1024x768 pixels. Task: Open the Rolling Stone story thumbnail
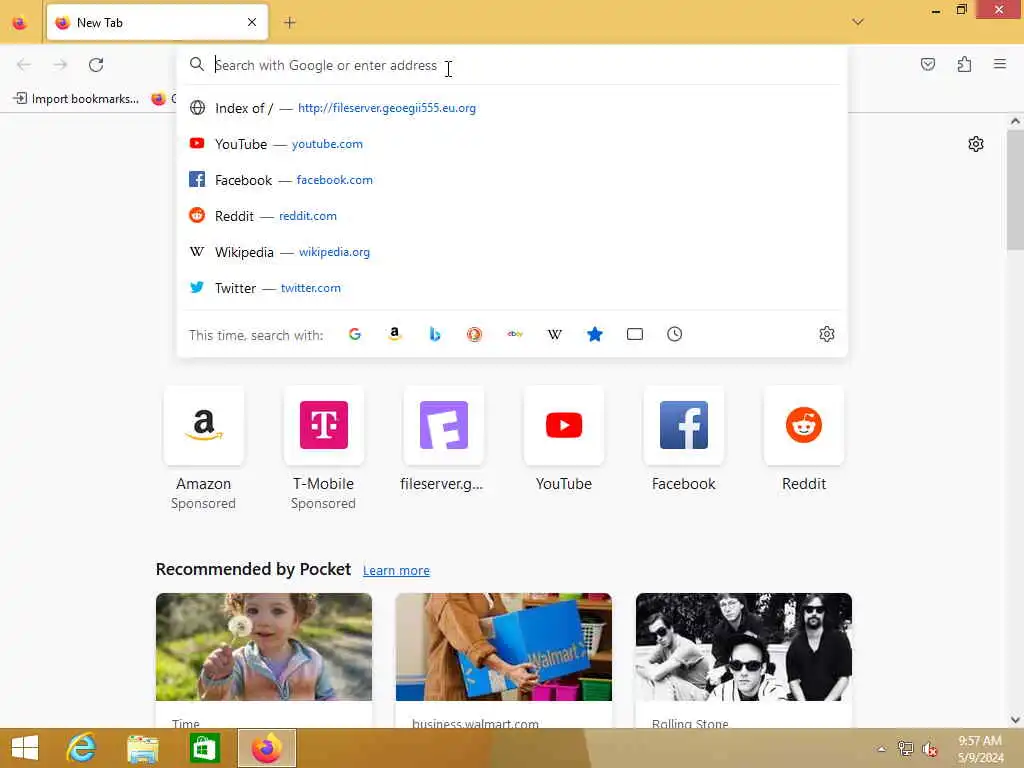744,647
